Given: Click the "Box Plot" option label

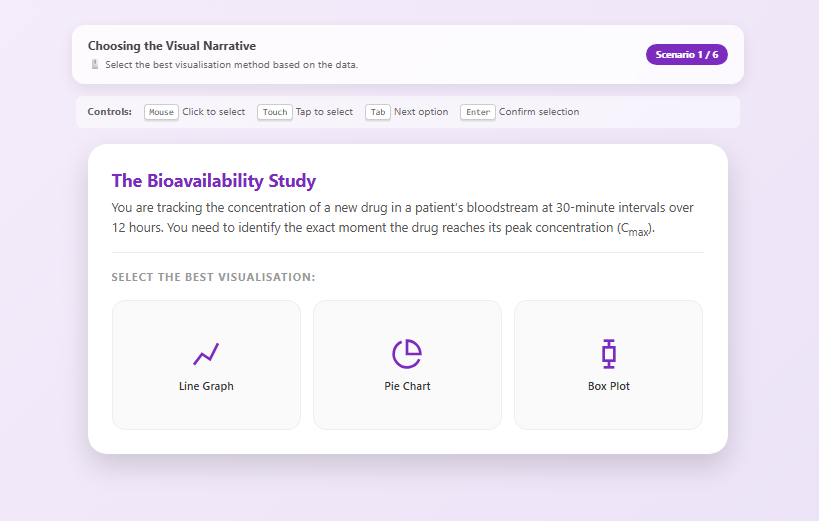Looking at the screenshot, I should (608, 386).
